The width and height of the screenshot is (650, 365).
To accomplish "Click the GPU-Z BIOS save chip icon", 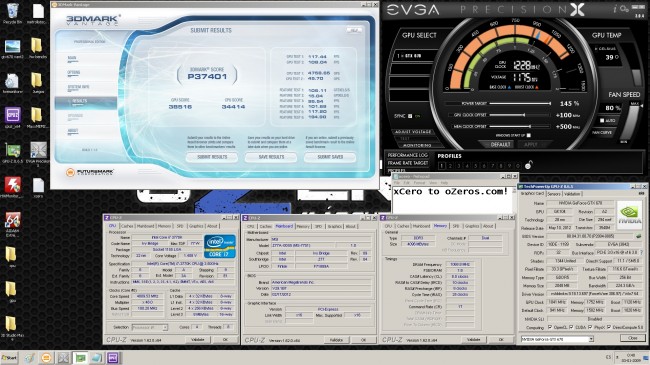I will tap(638, 236).
